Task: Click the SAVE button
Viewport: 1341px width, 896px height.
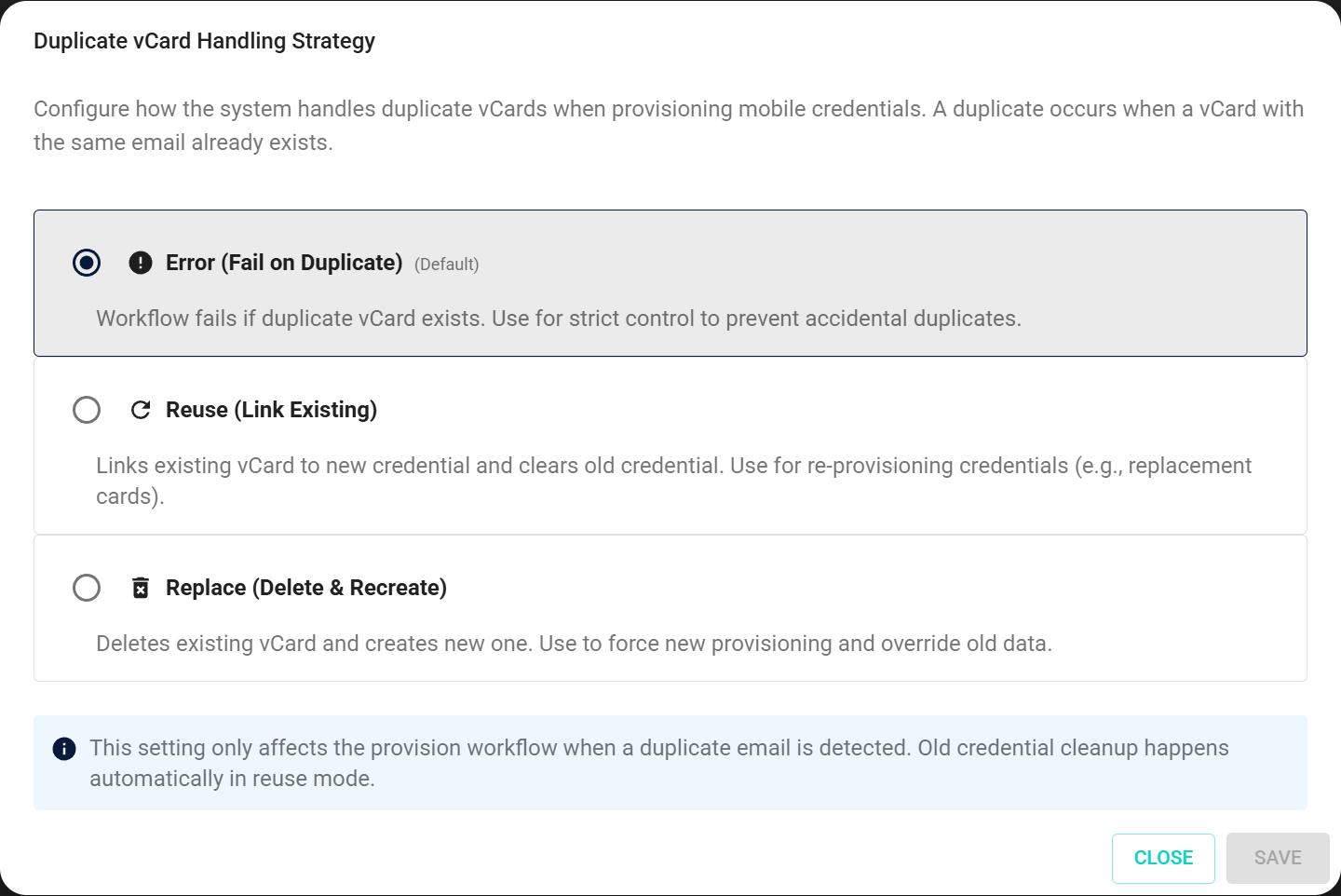Action: tap(1277, 857)
